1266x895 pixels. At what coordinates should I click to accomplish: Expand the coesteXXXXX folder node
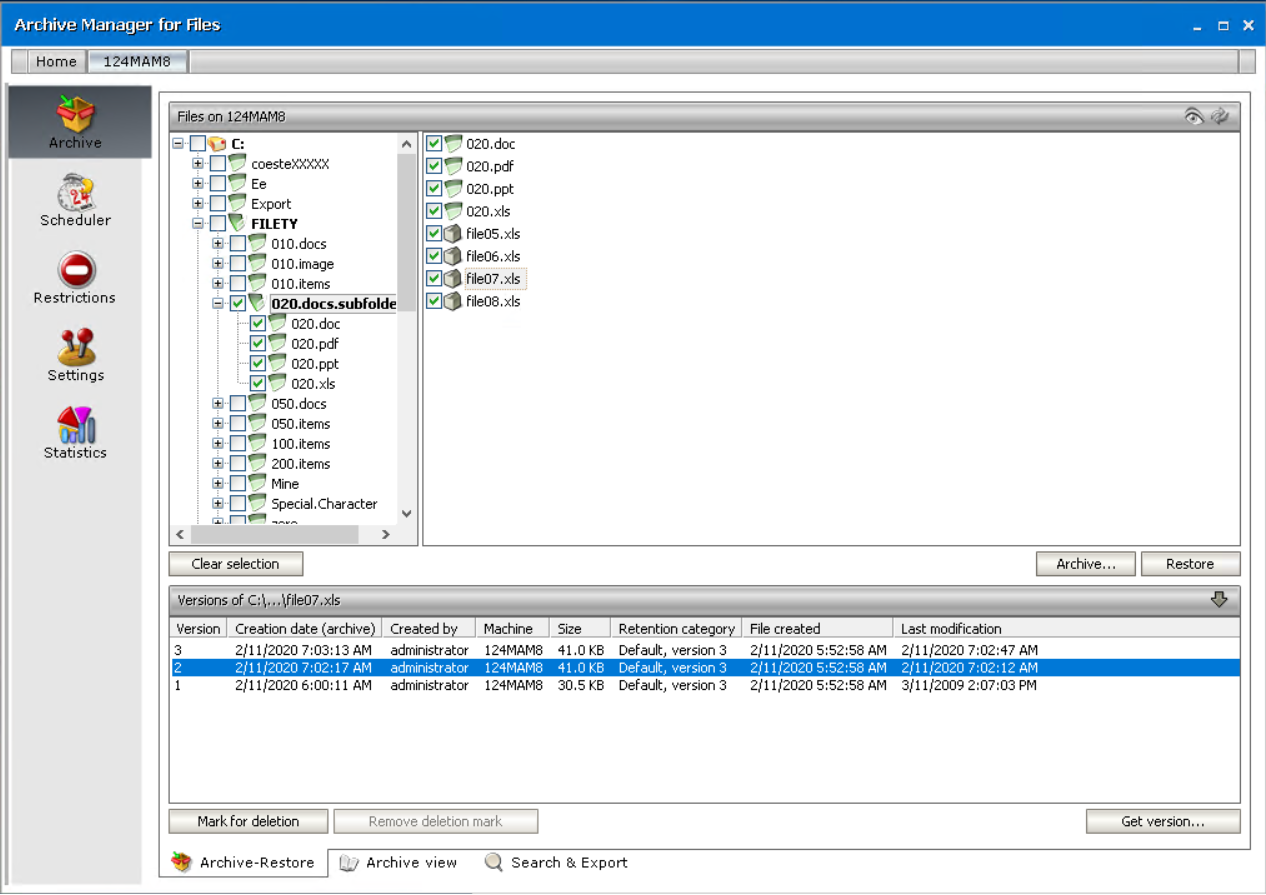(198, 164)
